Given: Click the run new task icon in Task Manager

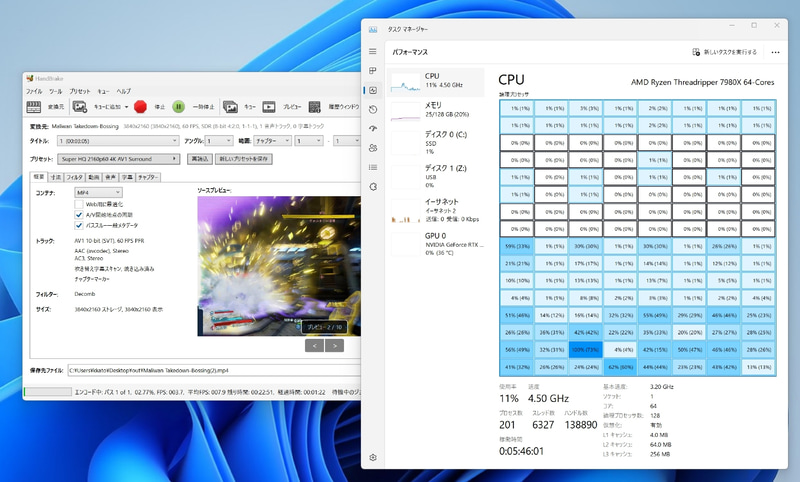Looking at the screenshot, I should pyautogui.click(x=696, y=52).
